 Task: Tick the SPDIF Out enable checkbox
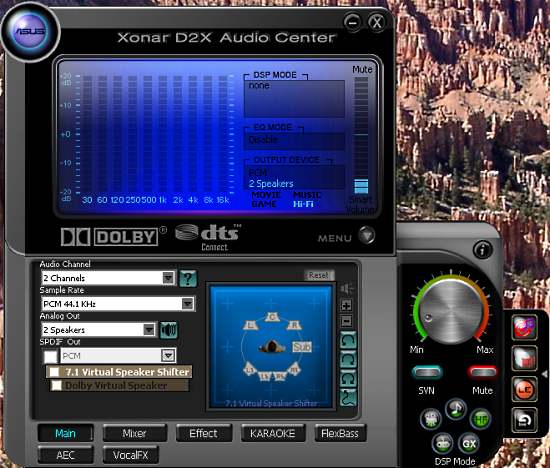point(51,356)
